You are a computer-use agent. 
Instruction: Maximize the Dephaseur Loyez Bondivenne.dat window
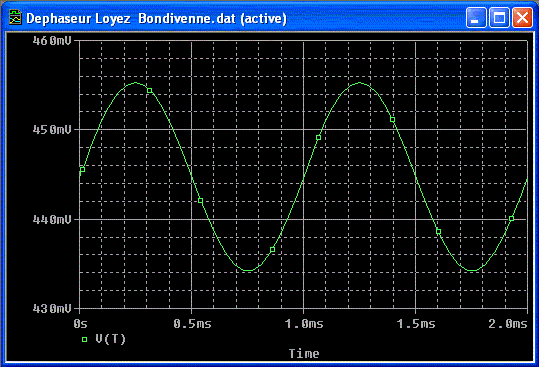[499, 18]
